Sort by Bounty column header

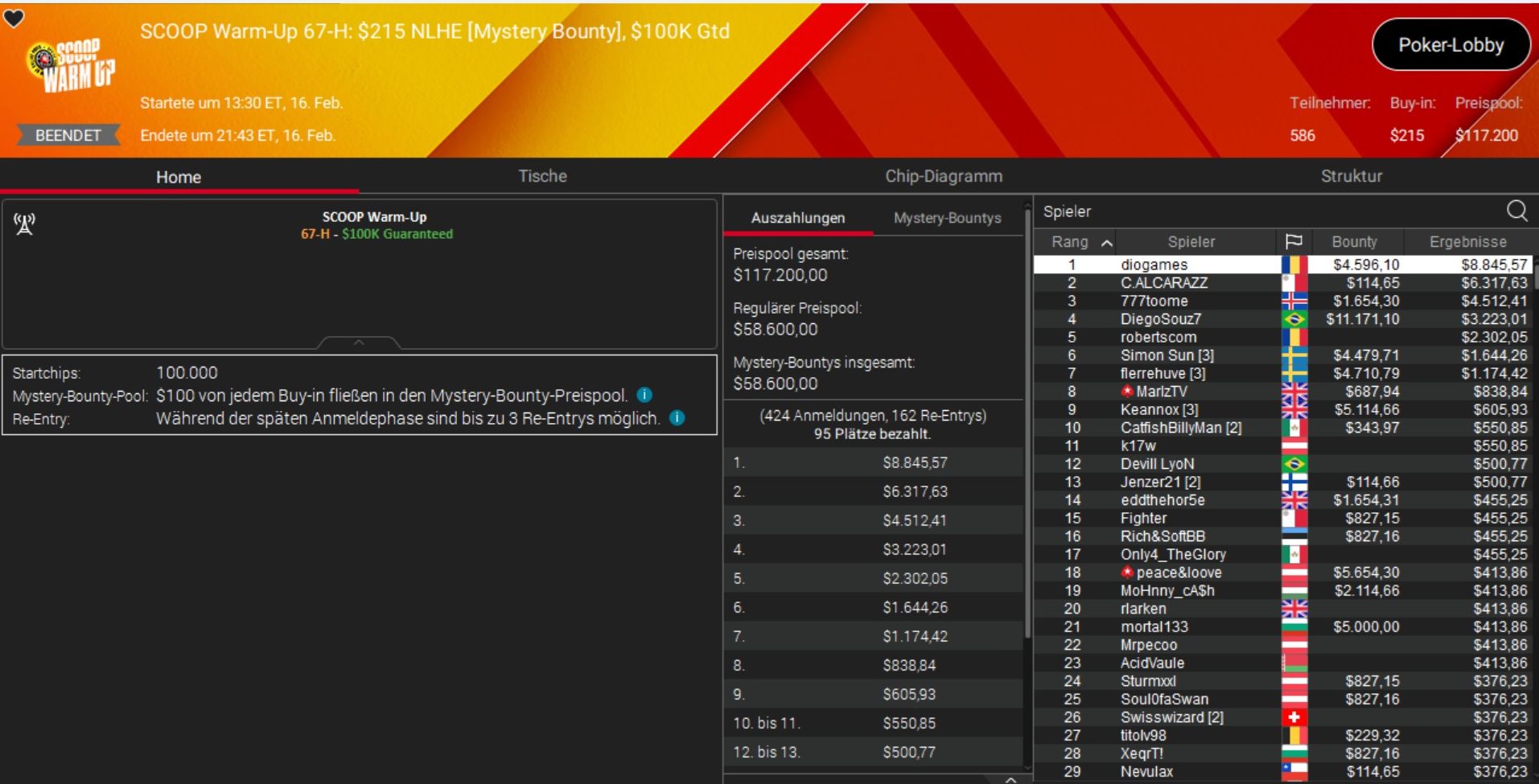[1354, 241]
